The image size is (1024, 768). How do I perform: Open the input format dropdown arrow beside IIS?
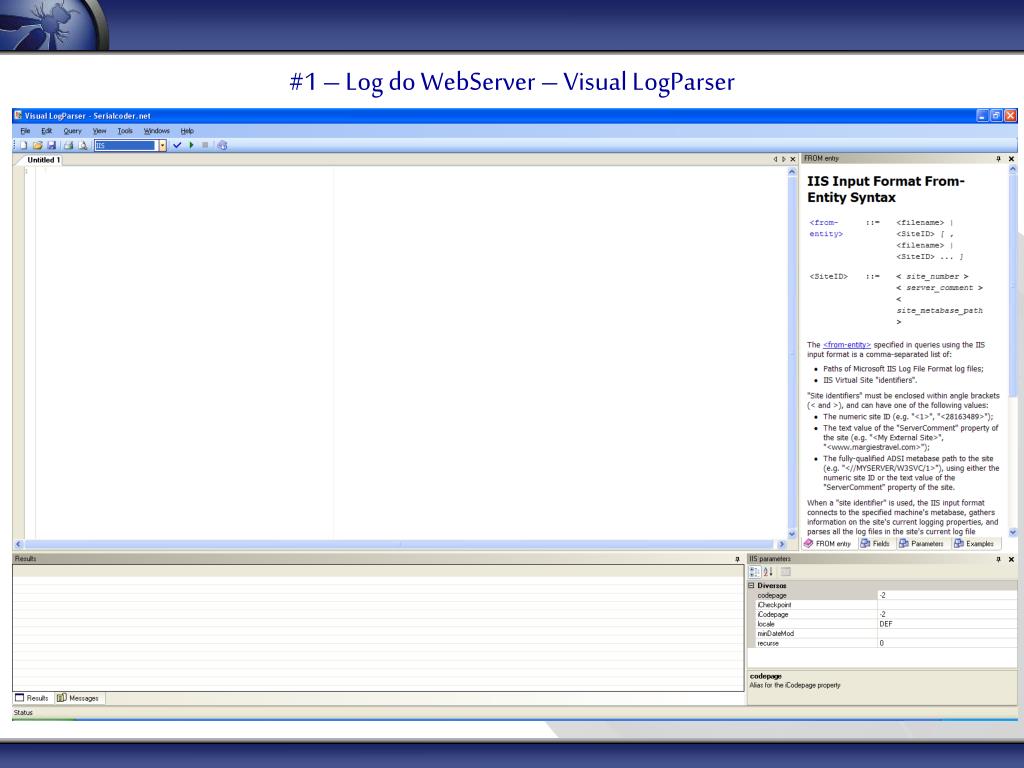pos(163,146)
